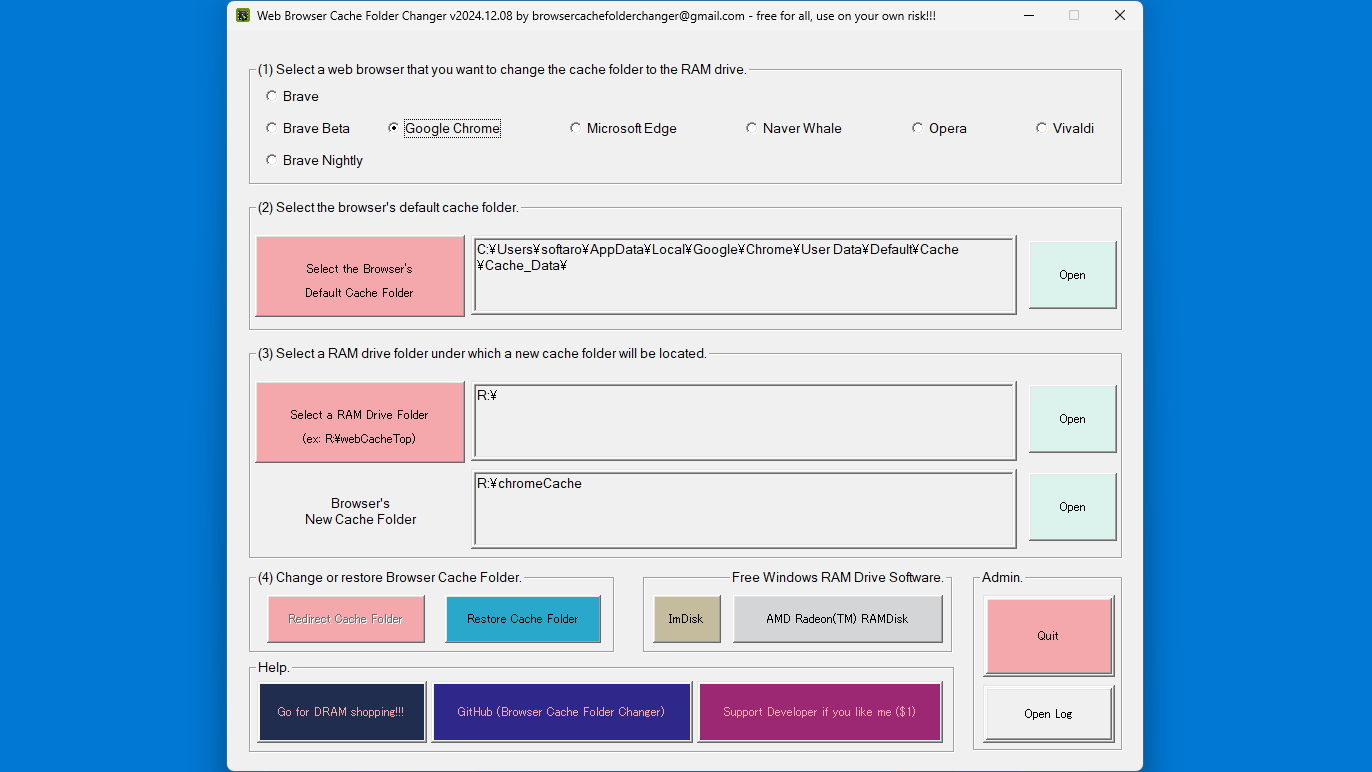Click Go for DRAM shopping!!! button
This screenshot has height=772, width=1372.
click(342, 712)
